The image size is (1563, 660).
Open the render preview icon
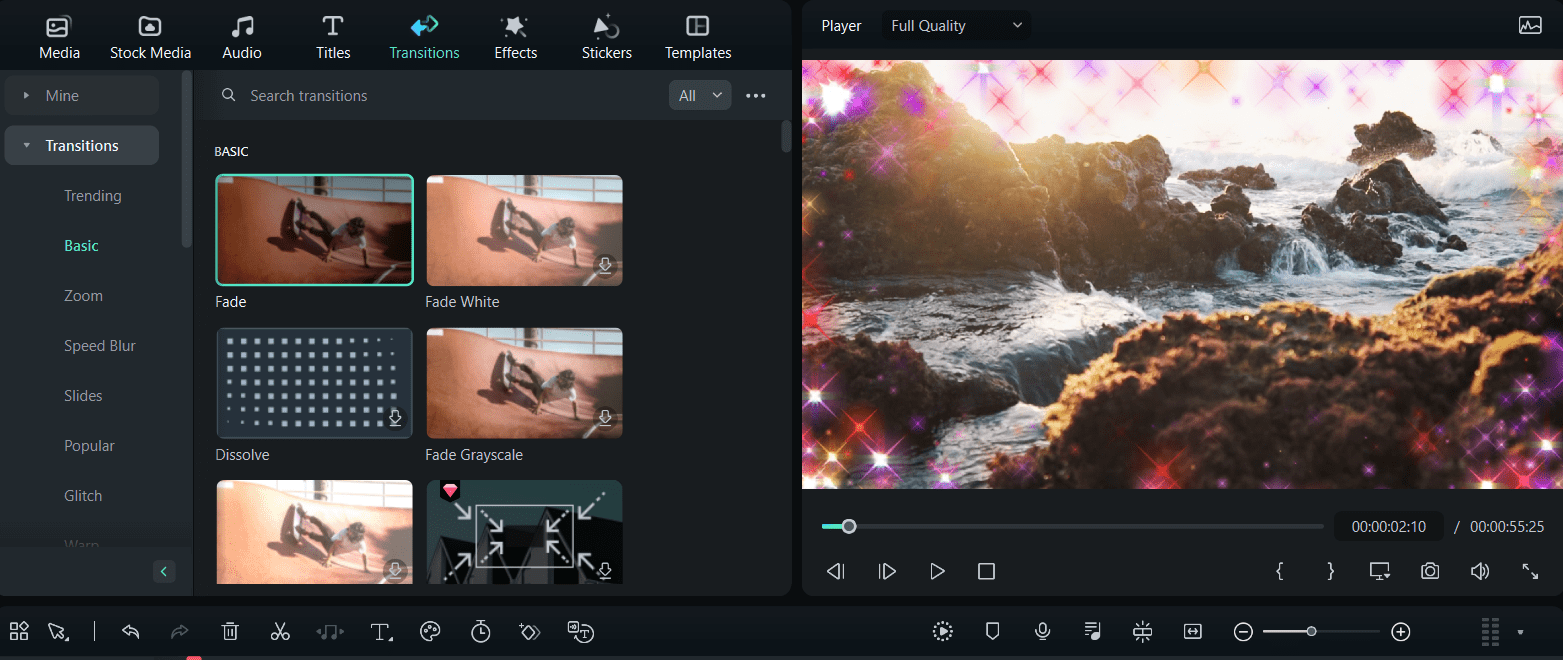[x=942, y=631]
